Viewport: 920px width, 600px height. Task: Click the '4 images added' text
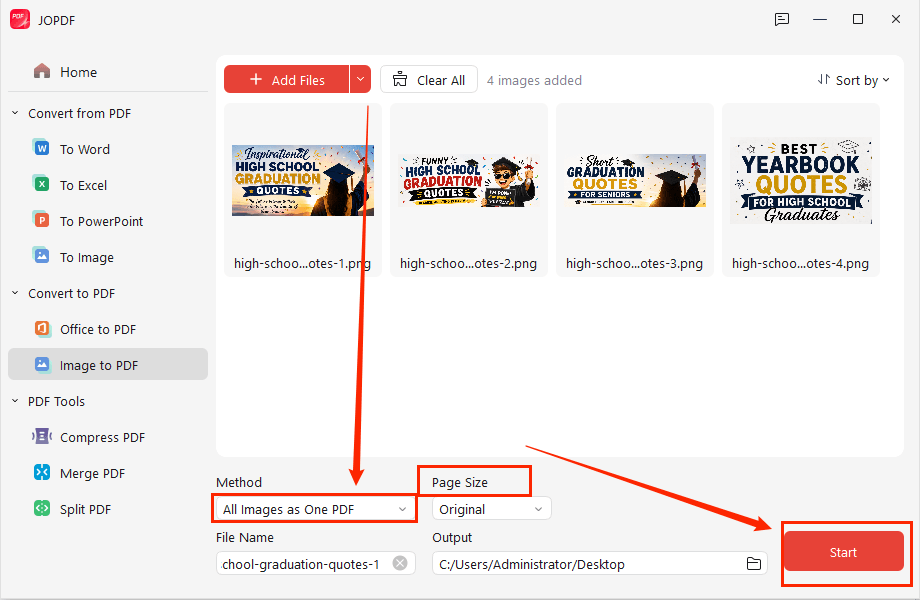pos(534,80)
